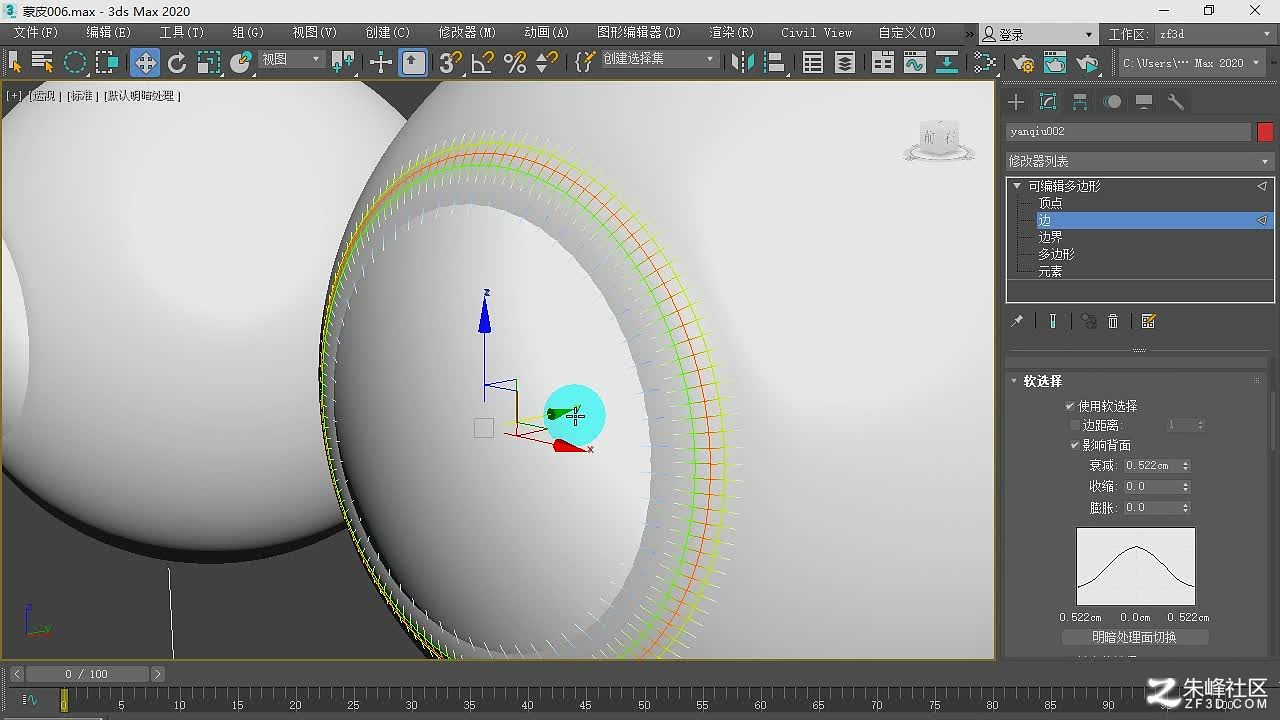The height and width of the screenshot is (720, 1280).
Task: Toggle the Ribbon display
Action: pyautogui.click(x=883, y=62)
